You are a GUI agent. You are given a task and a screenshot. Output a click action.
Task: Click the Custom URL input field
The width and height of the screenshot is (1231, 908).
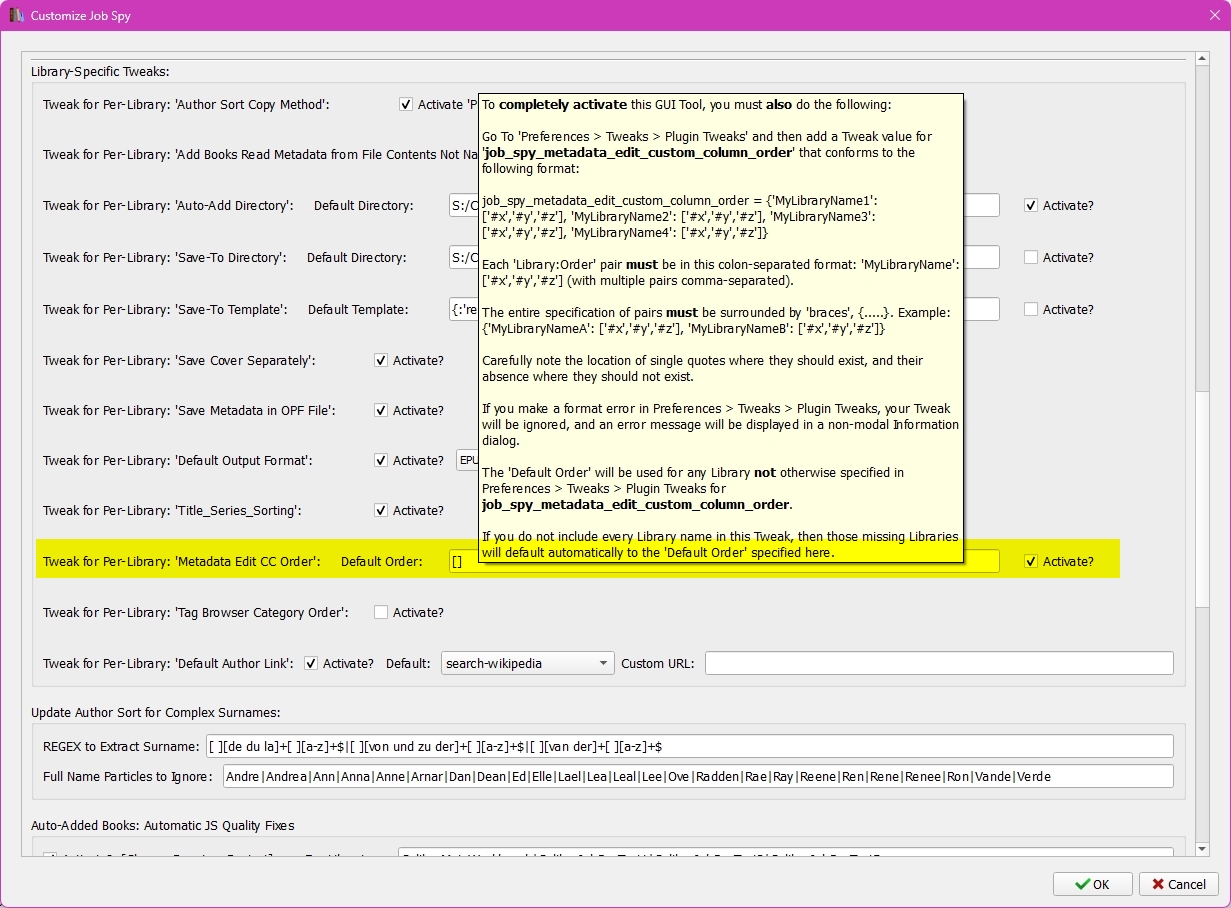tap(939, 663)
